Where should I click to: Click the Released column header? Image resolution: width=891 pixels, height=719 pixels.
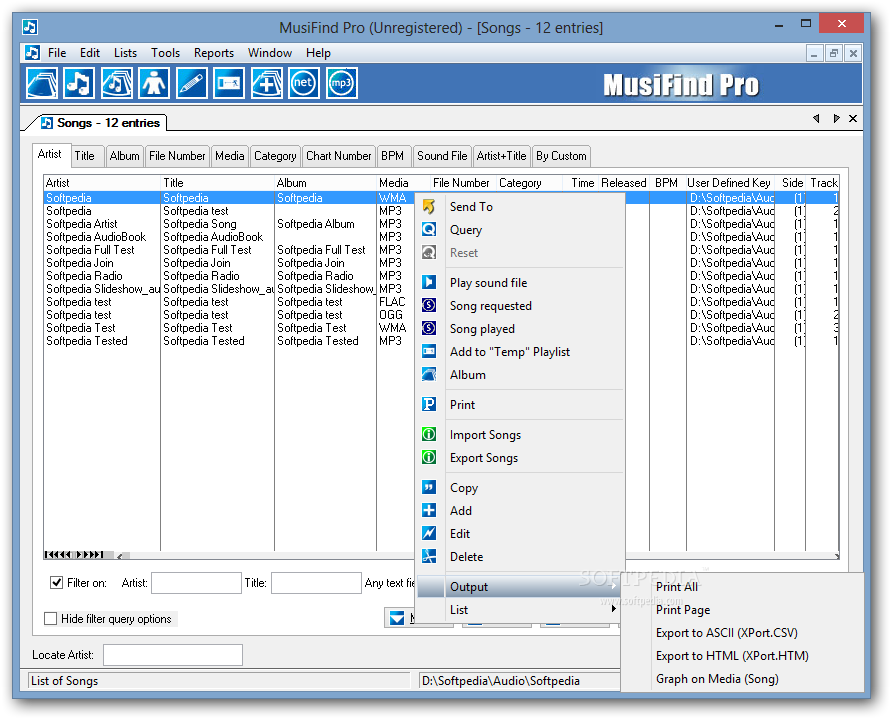pos(623,183)
